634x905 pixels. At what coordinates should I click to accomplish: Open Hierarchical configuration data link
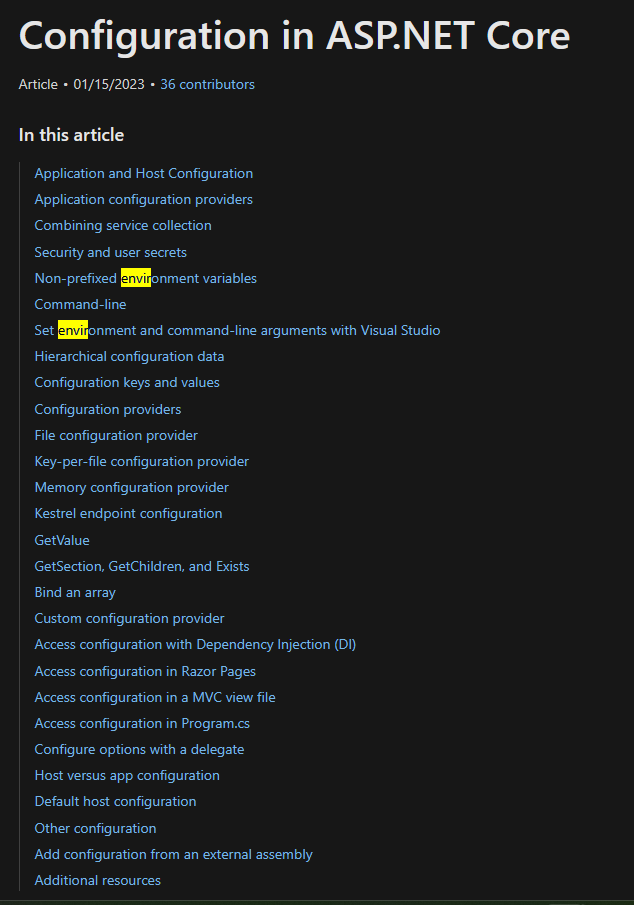(129, 356)
